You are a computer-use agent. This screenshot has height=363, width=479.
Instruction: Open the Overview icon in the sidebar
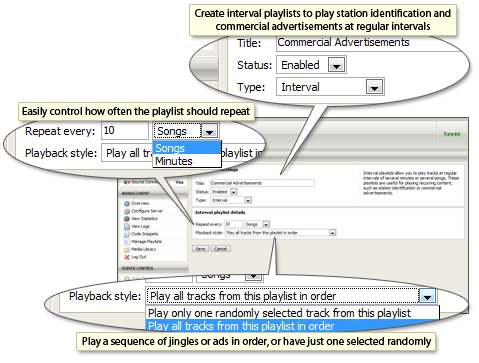(127, 203)
